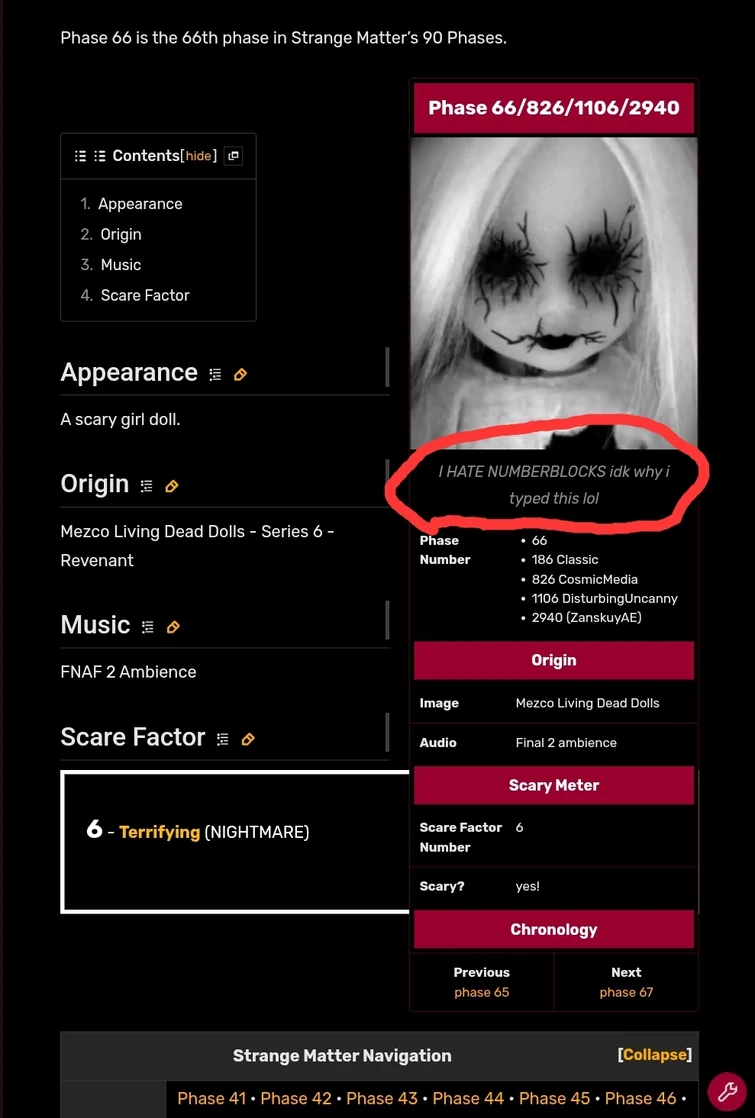Click the list icon beside Music heading
Screen dimensions: 755x1118
(x=148, y=627)
